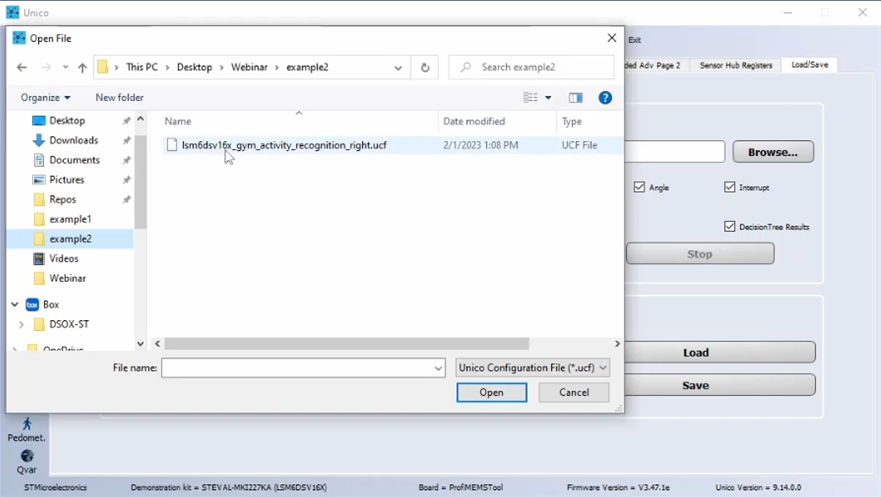Expand the DSOX-ST folder node
This screenshot has width=881, height=497.
pos(21,324)
